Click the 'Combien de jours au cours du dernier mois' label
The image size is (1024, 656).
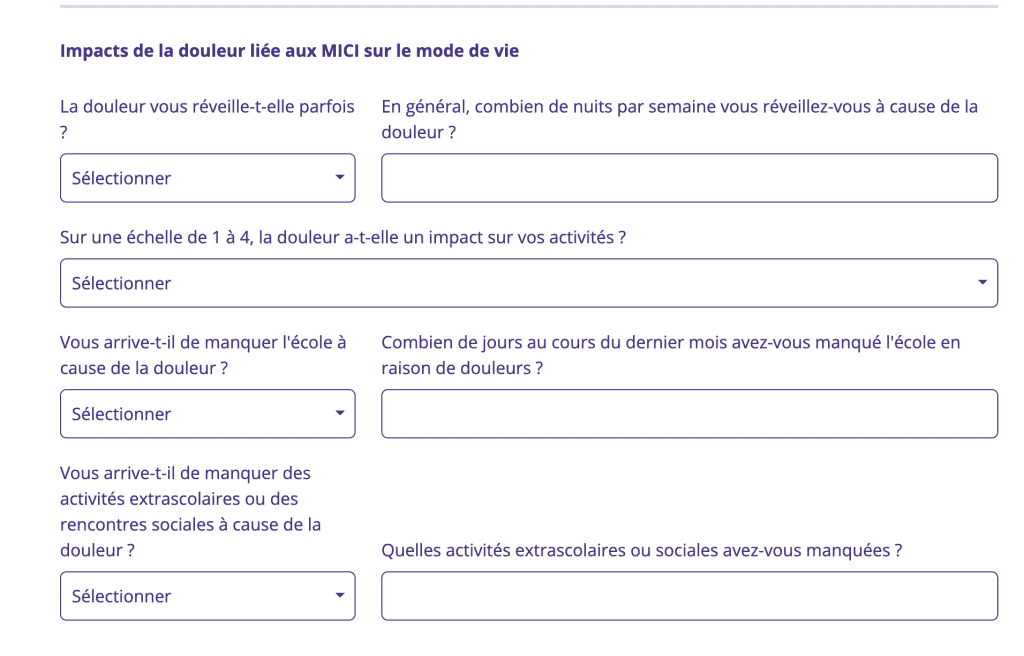pos(671,355)
